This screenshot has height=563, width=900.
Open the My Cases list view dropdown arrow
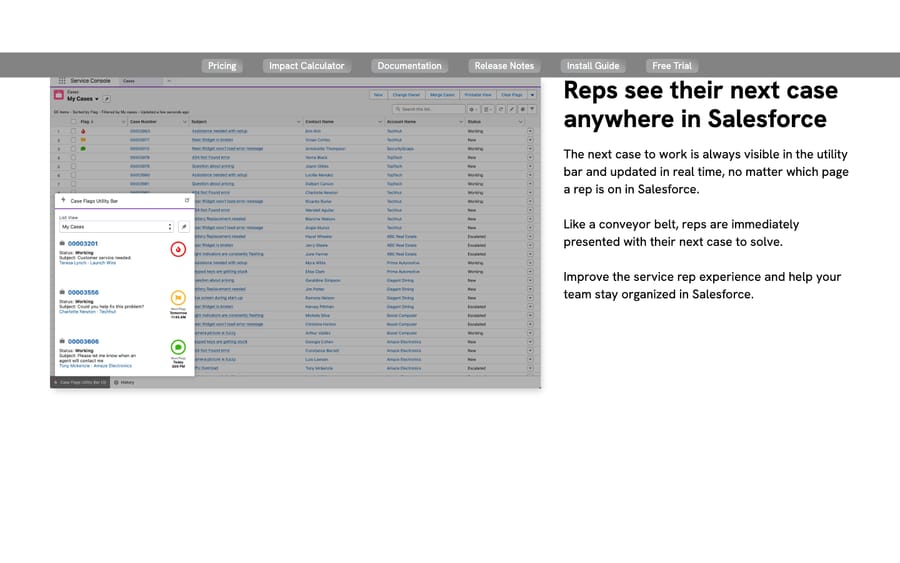(x=96, y=99)
